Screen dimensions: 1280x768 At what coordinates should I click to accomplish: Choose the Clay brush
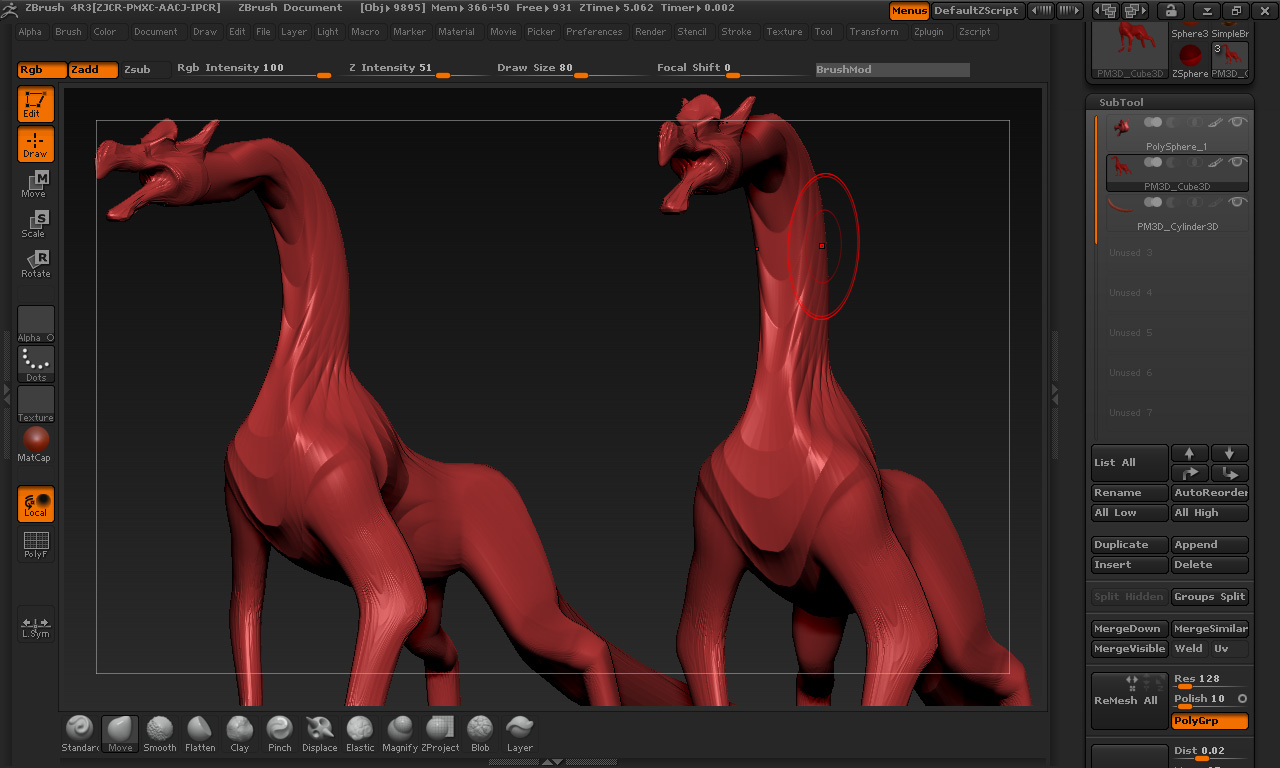[x=239, y=733]
